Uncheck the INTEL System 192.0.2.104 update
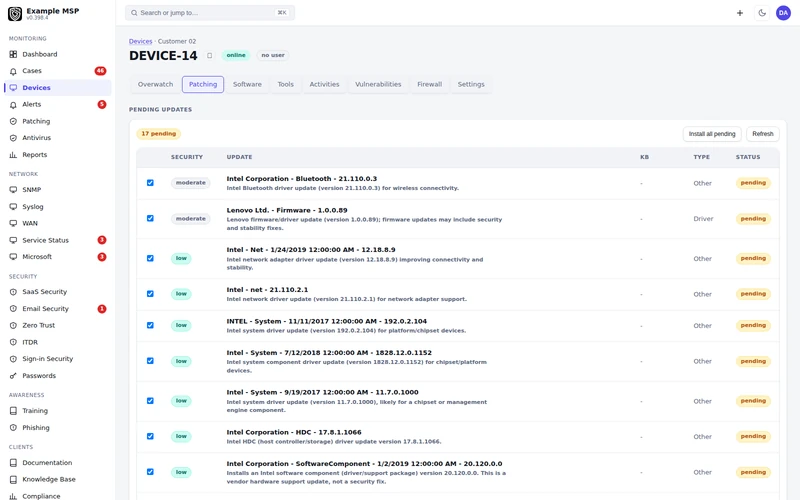This screenshot has height=500, width=800. 150,325
